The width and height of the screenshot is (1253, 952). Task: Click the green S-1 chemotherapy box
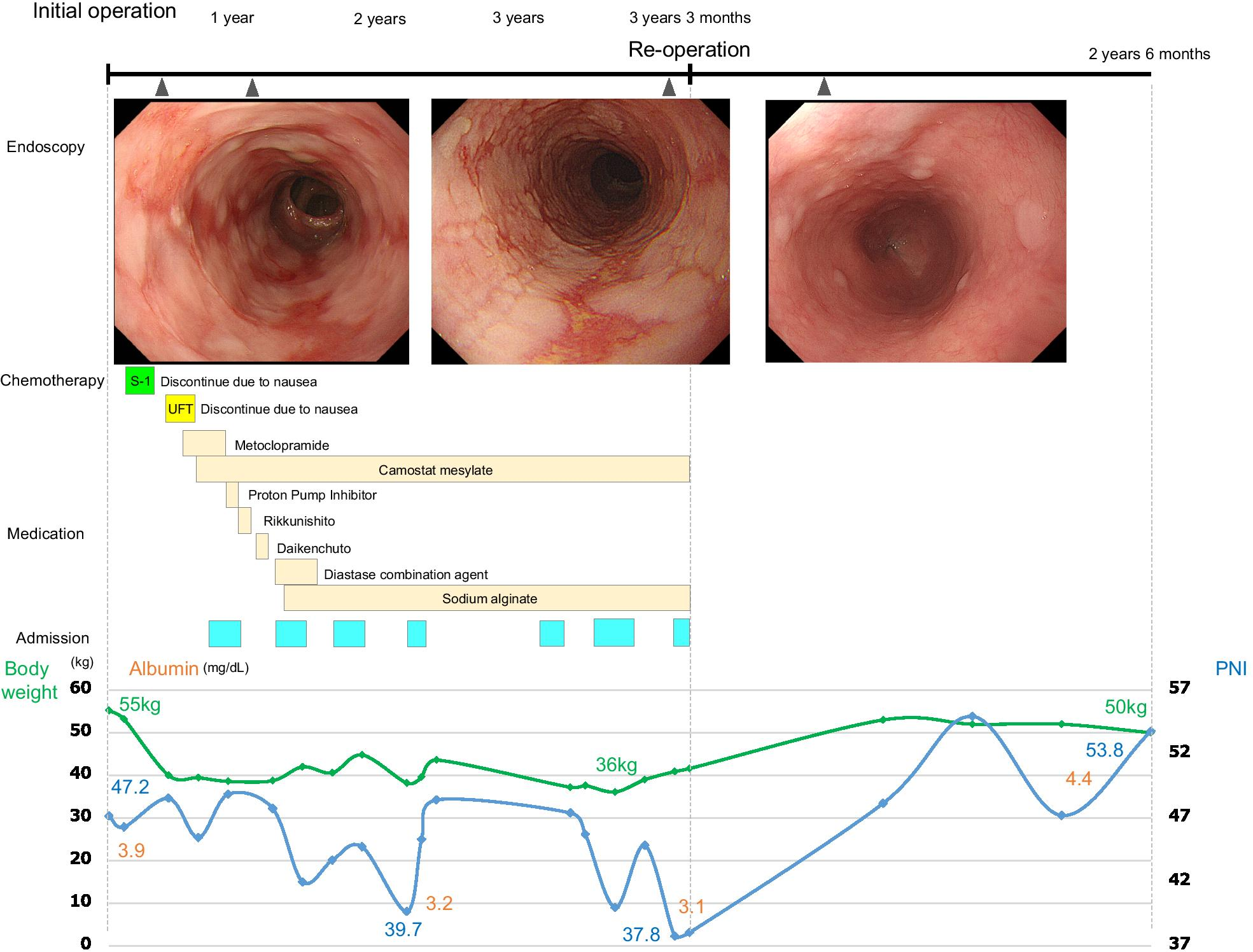click(140, 381)
